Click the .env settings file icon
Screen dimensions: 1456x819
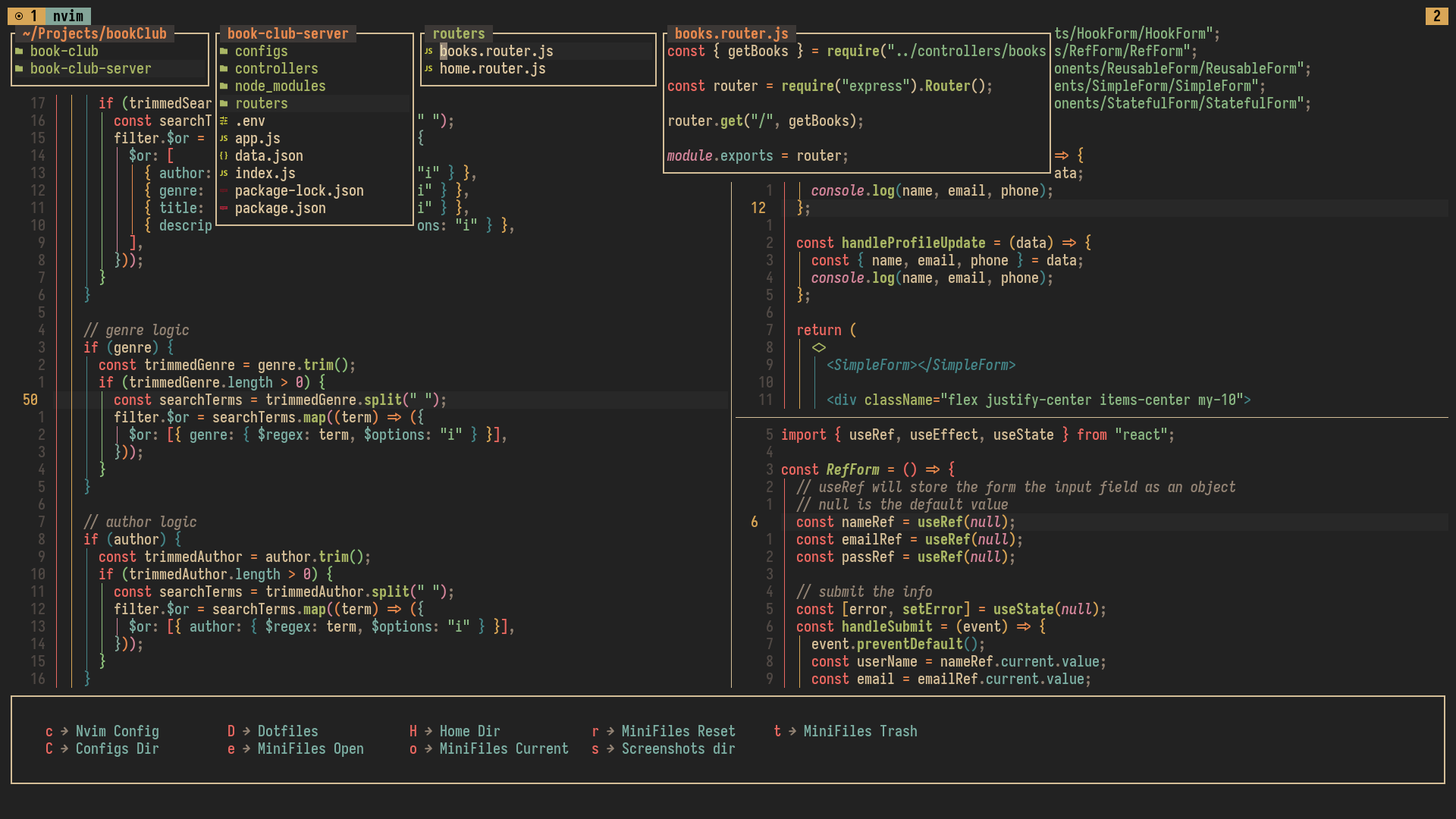[x=224, y=121]
